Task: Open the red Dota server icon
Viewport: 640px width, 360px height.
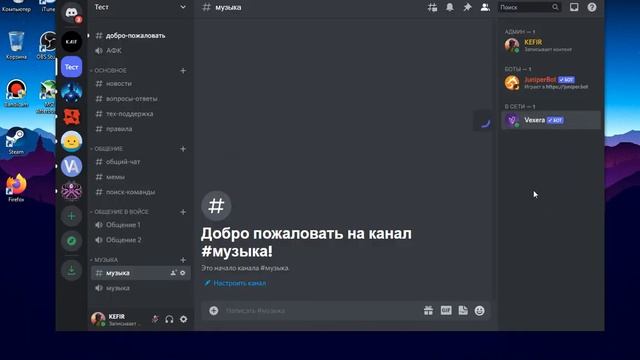Action: [71, 117]
